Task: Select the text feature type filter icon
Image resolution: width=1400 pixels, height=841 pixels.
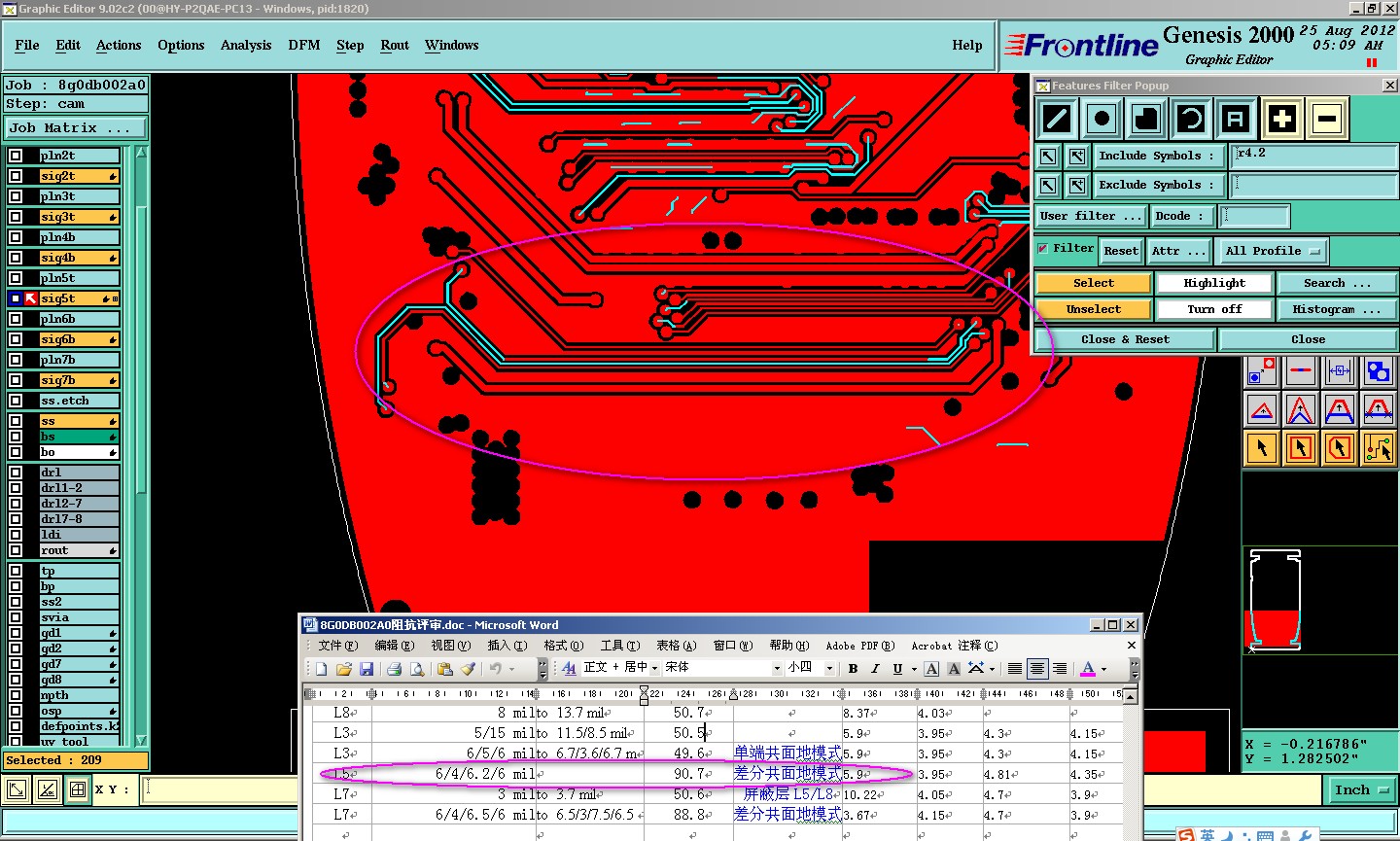Action: (1236, 120)
